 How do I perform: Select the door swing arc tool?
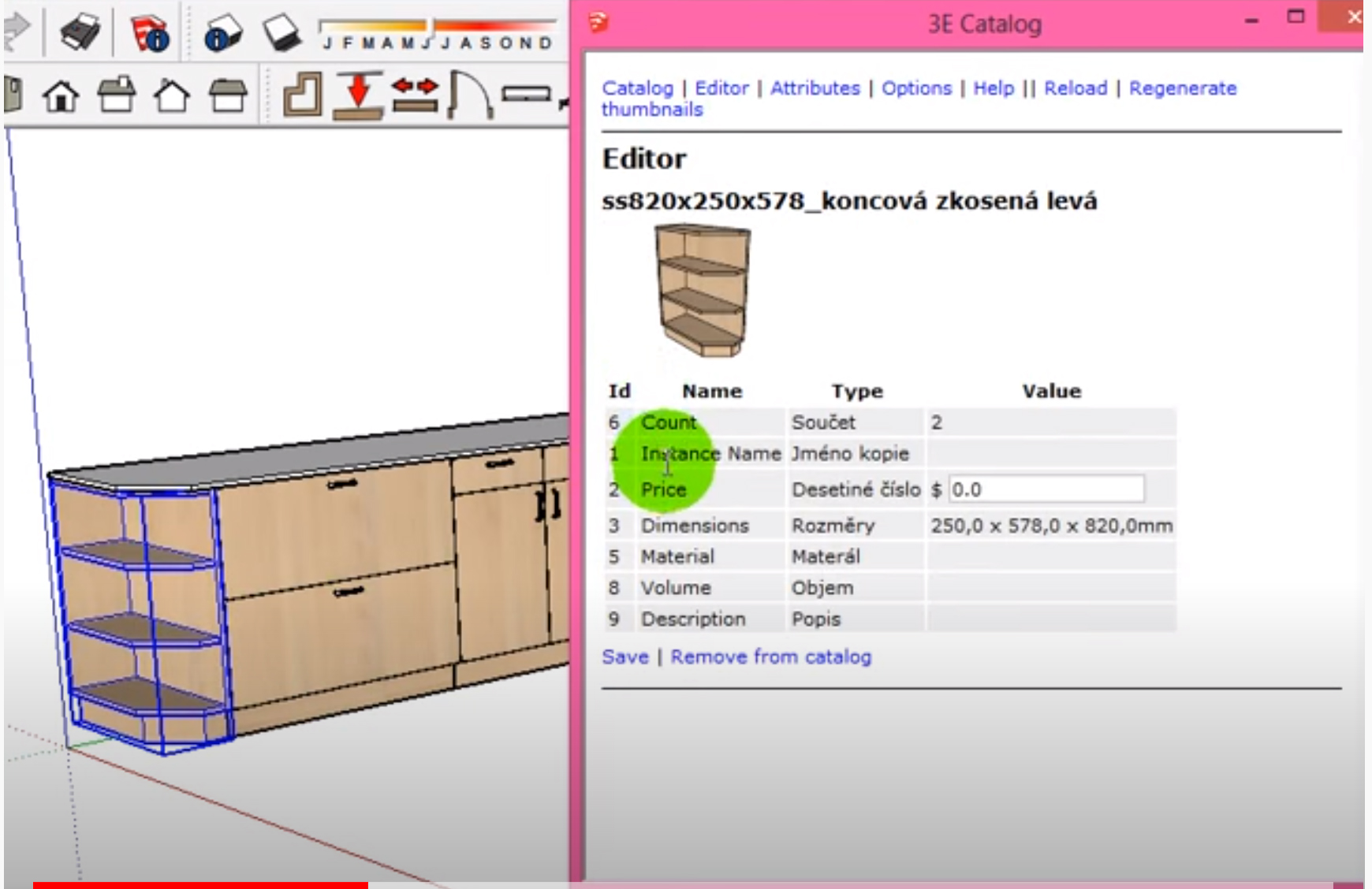pos(470,95)
